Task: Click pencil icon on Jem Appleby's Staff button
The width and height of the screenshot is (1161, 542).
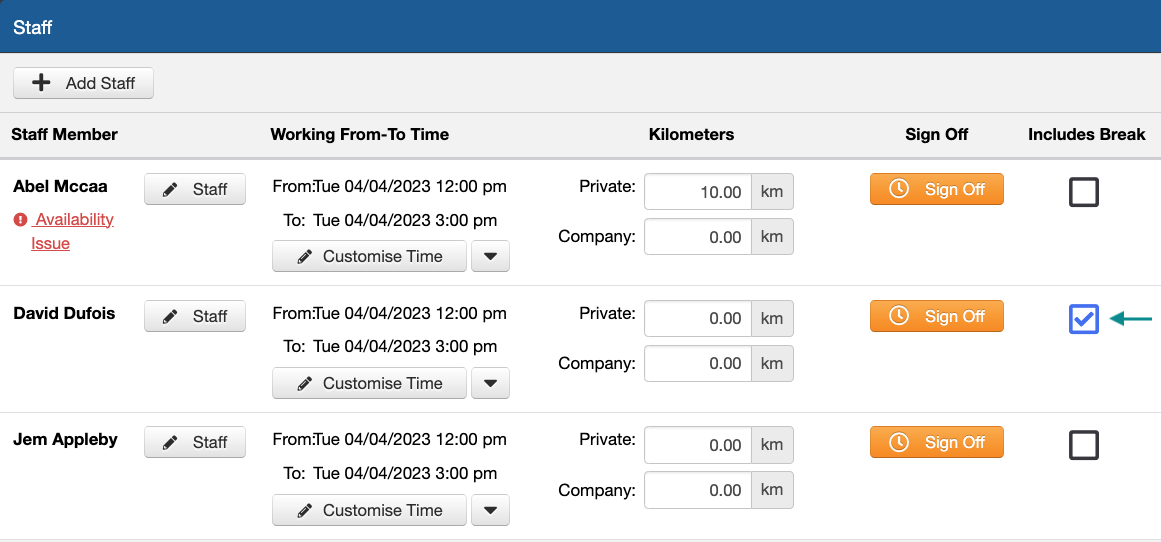Action: click(x=170, y=443)
